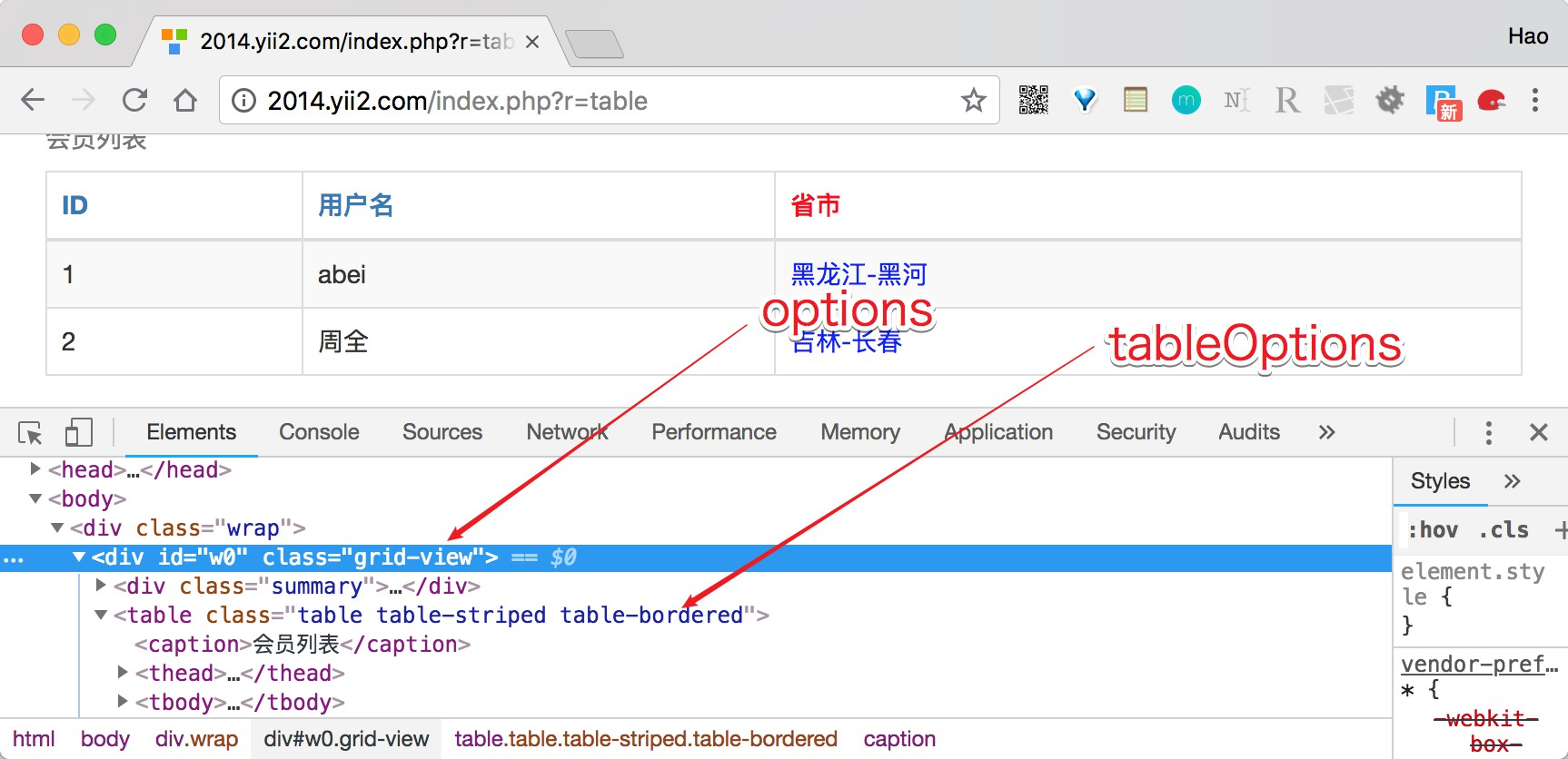Click the blue extension with red 新 badge
Screen dimensions: 1568x759
click(x=1443, y=102)
